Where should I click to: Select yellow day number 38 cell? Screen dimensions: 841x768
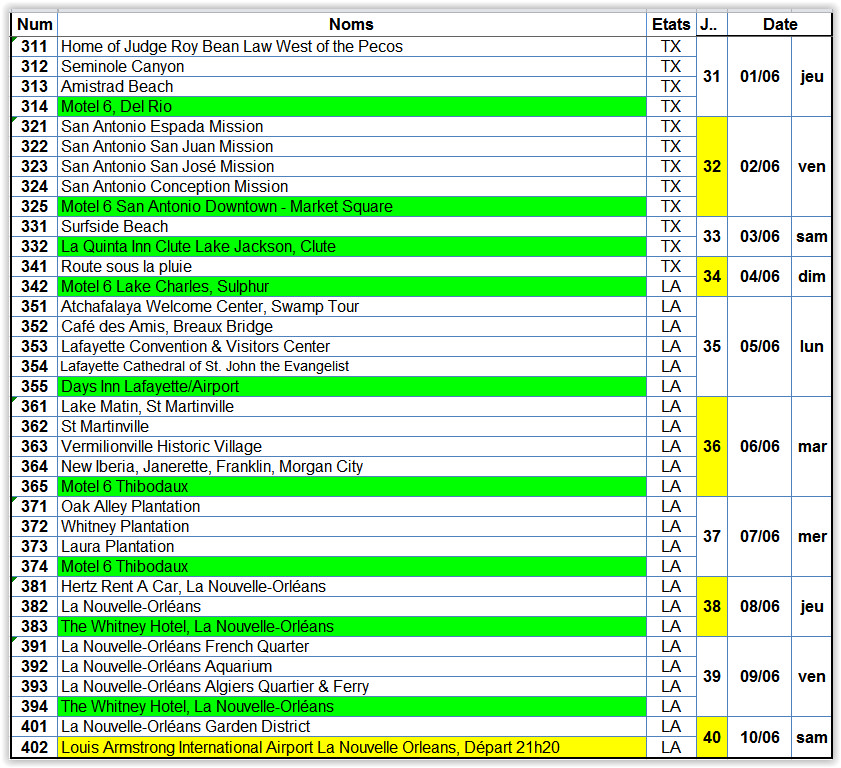[712, 607]
